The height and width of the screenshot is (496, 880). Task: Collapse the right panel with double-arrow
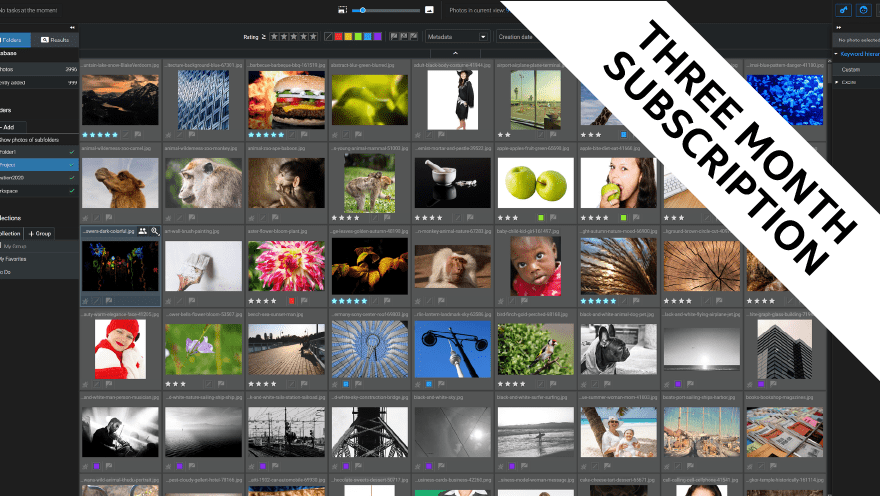[x=838, y=27]
